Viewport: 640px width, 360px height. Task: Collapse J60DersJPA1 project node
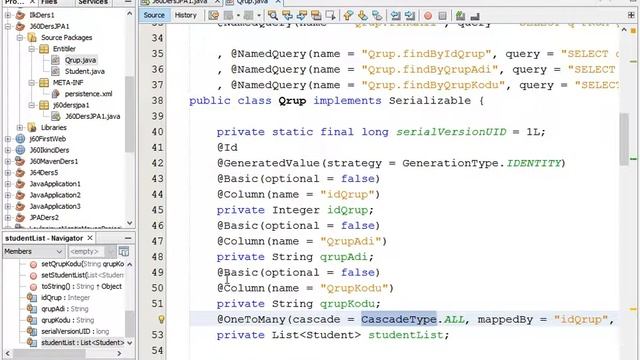click(x=8, y=27)
